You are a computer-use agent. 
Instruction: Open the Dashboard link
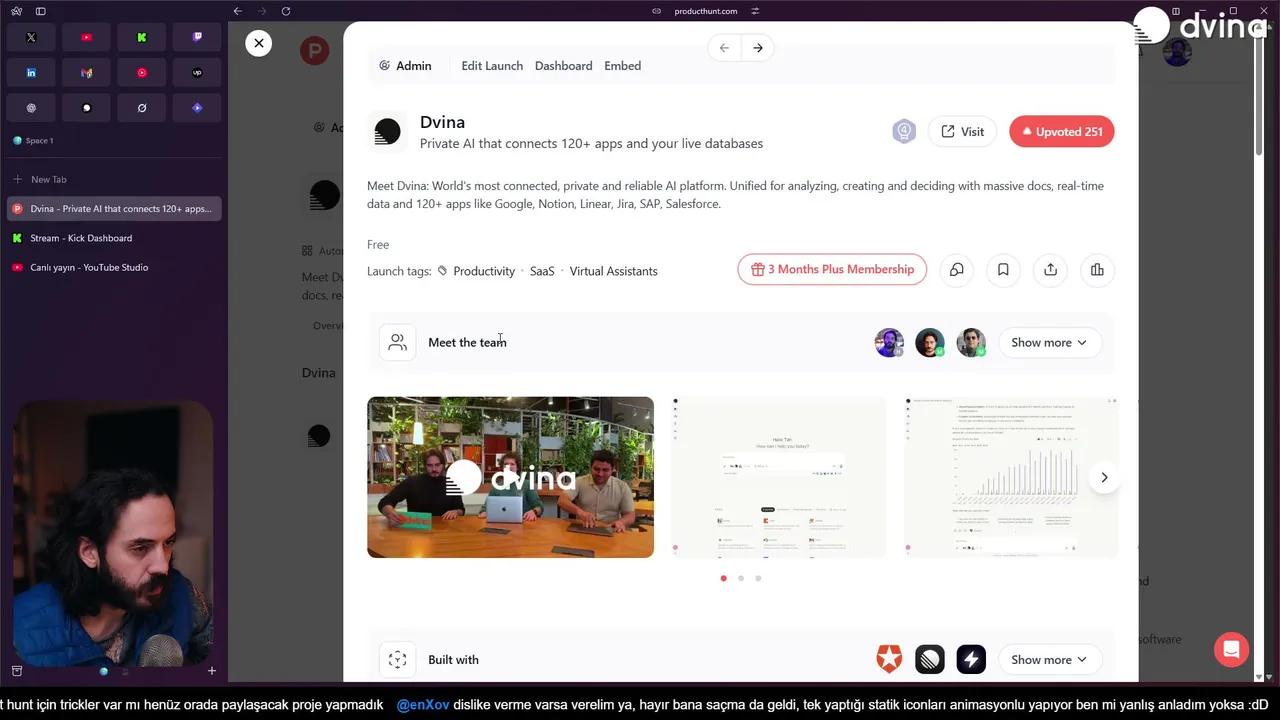(x=563, y=66)
